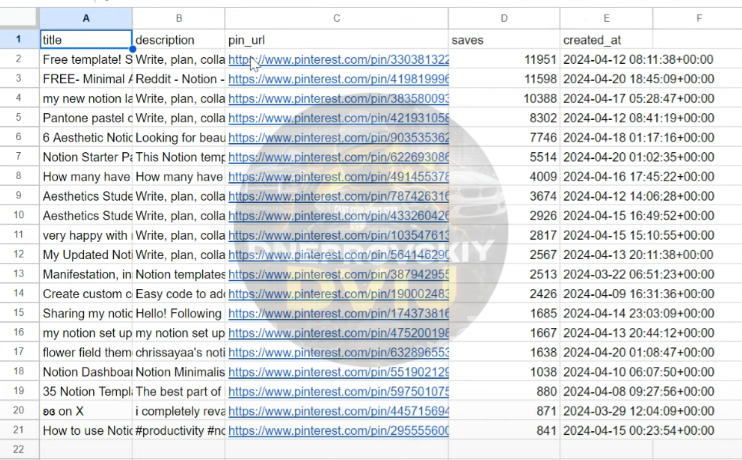Screen dimensions: 742x460
Task: Select column D header
Action: pos(504,18)
